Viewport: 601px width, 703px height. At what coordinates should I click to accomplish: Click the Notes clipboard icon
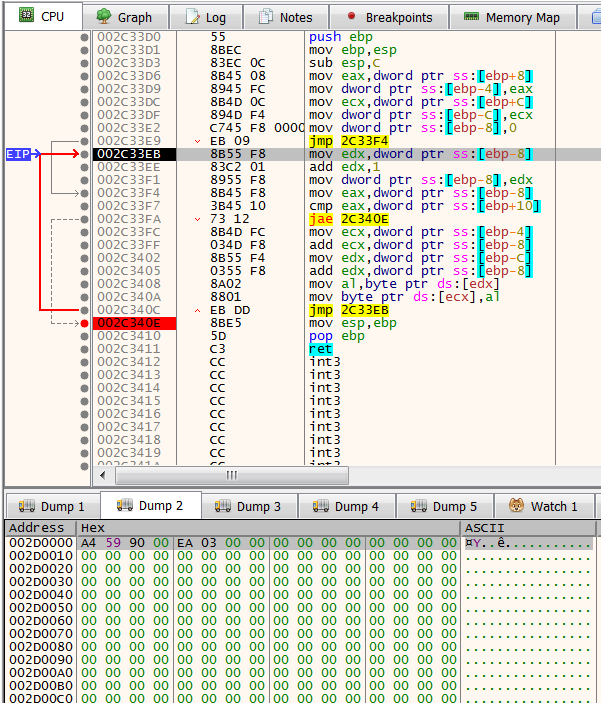(266, 17)
